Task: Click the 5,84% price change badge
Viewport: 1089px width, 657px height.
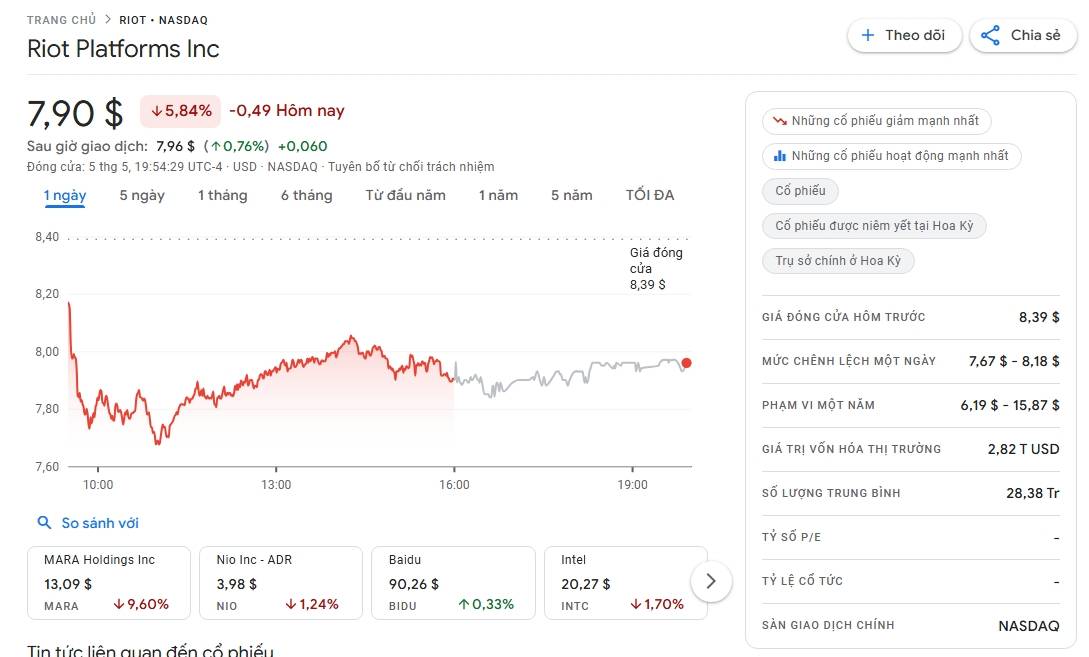Action: pos(181,111)
